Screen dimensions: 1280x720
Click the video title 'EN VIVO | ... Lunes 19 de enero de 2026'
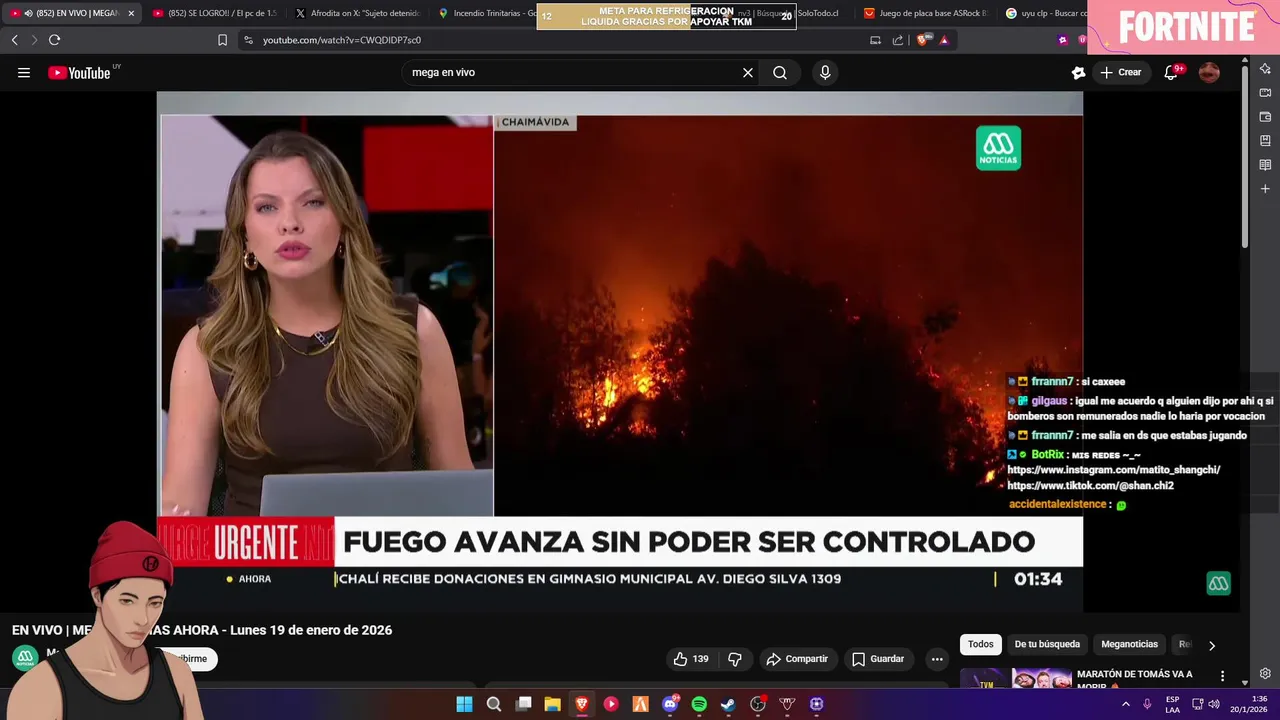pos(202,630)
